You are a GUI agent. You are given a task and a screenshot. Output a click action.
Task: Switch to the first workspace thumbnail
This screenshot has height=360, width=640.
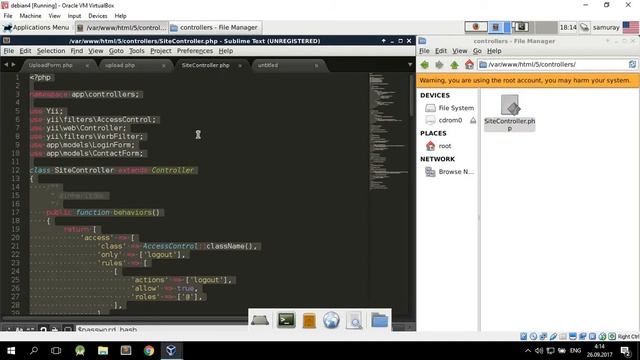point(476,27)
